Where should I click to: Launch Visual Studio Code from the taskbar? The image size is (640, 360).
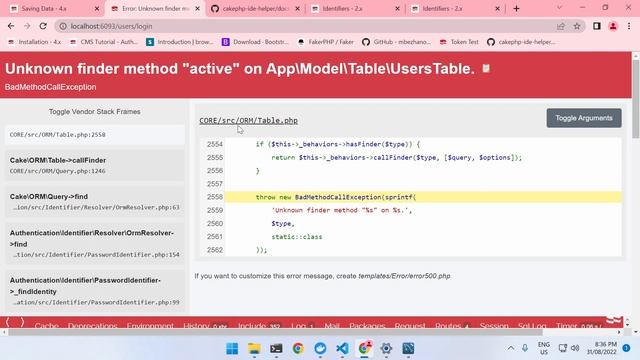point(342,348)
